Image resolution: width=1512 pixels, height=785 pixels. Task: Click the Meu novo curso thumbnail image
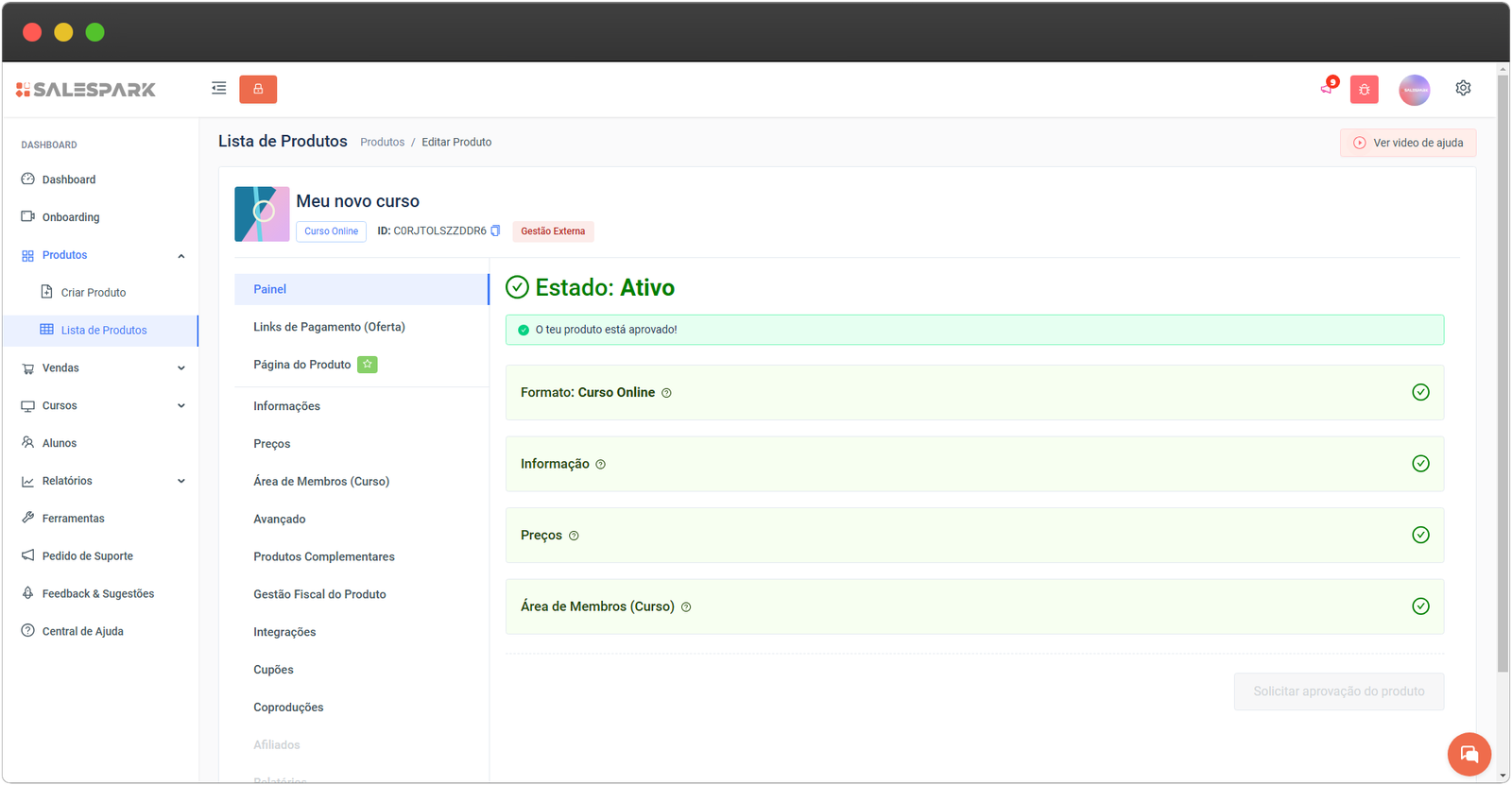262,214
